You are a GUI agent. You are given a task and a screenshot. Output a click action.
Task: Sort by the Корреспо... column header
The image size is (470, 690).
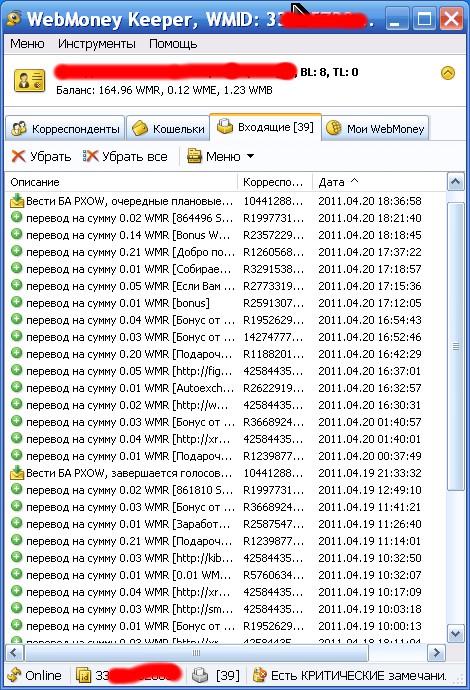pyautogui.click(x=275, y=182)
